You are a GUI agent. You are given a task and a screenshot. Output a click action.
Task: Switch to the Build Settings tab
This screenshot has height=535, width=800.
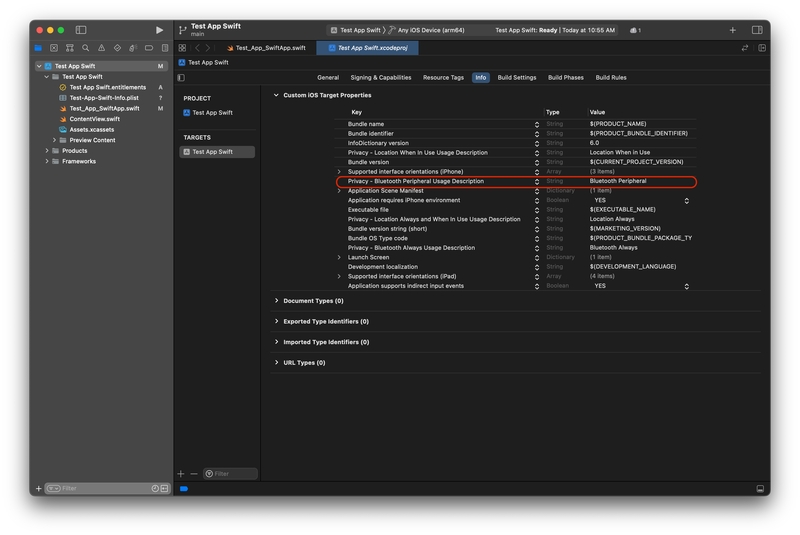pyautogui.click(x=517, y=77)
